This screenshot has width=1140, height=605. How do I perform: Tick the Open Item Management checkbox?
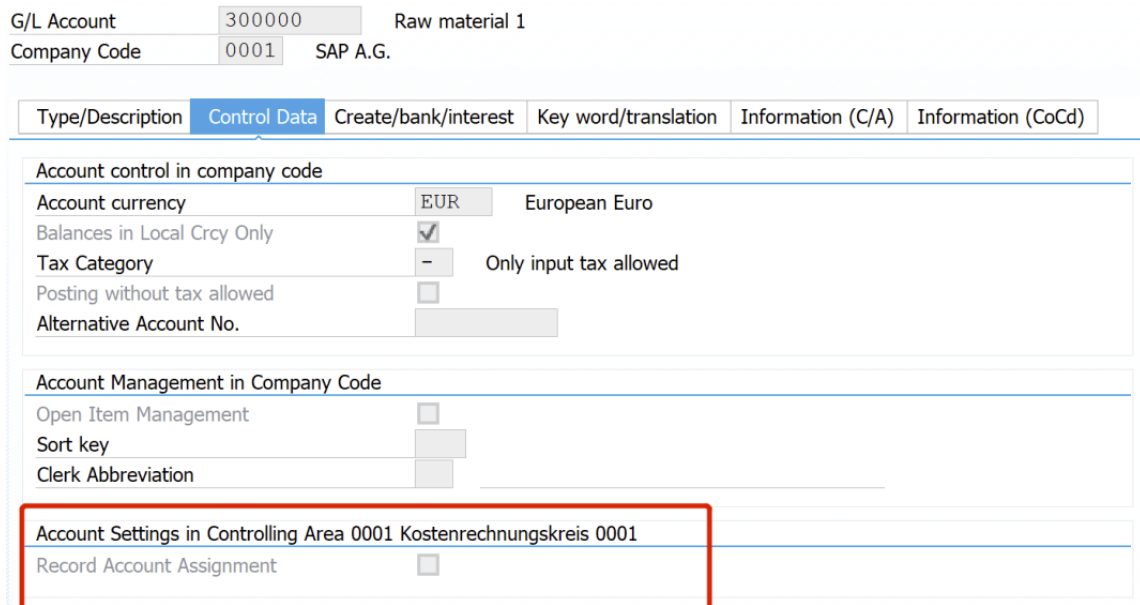pos(428,414)
